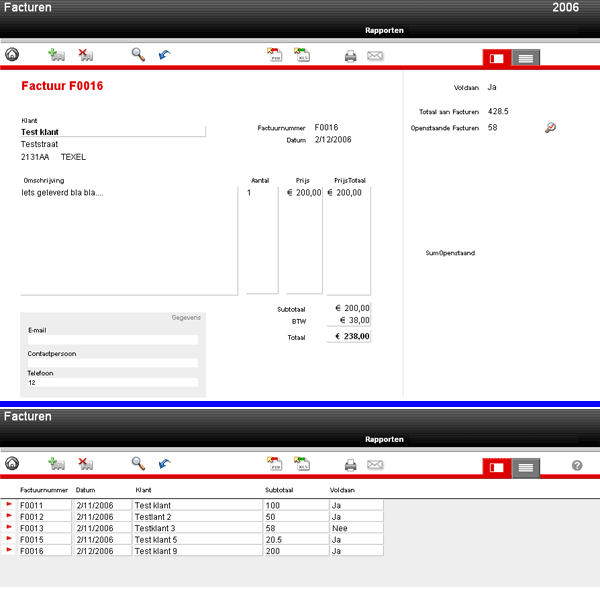The height and width of the screenshot is (600, 600).
Task: Sort the list by the Subtotaal column header
Action: point(279,491)
